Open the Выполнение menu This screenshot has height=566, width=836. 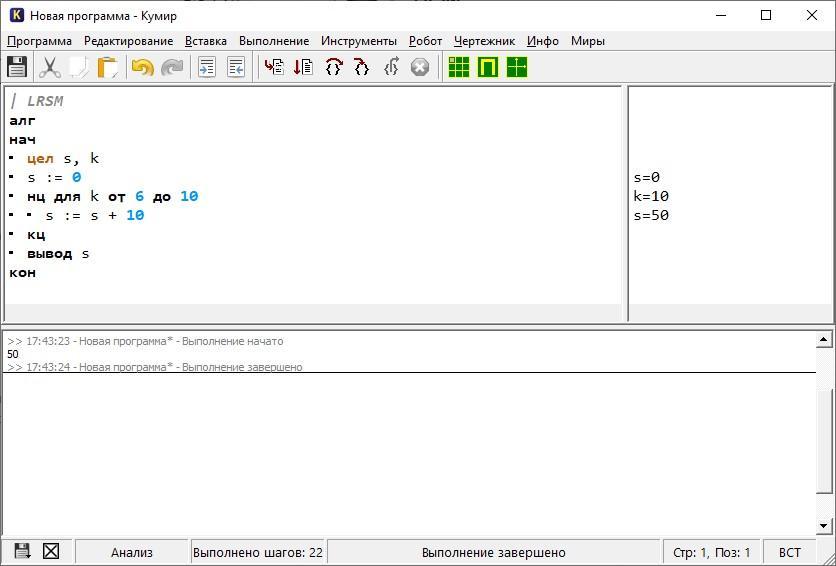274,41
